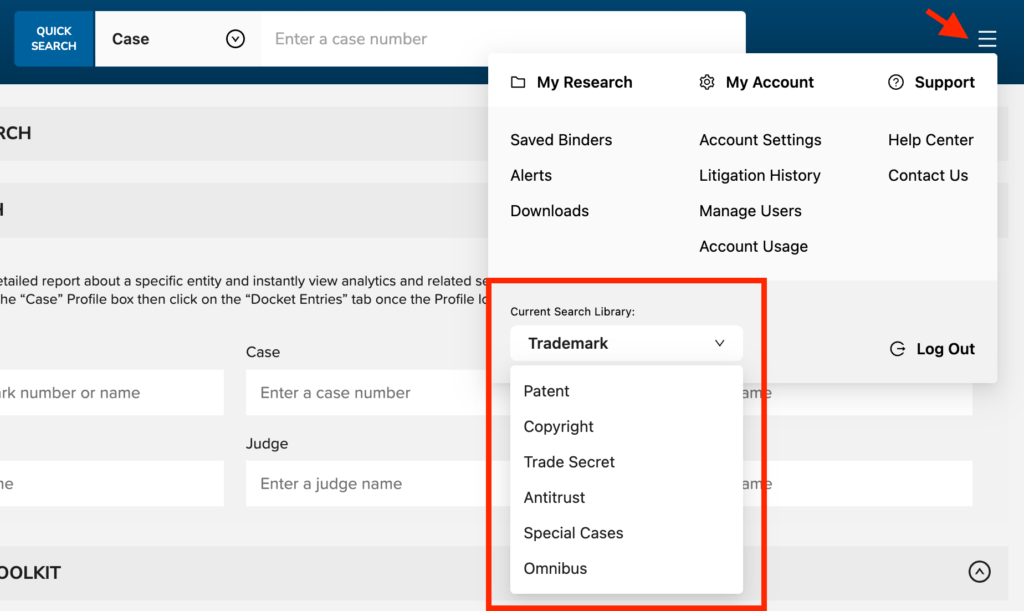Click the My Account heading
This screenshot has height=611, width=1024.
tap(769, 82)
